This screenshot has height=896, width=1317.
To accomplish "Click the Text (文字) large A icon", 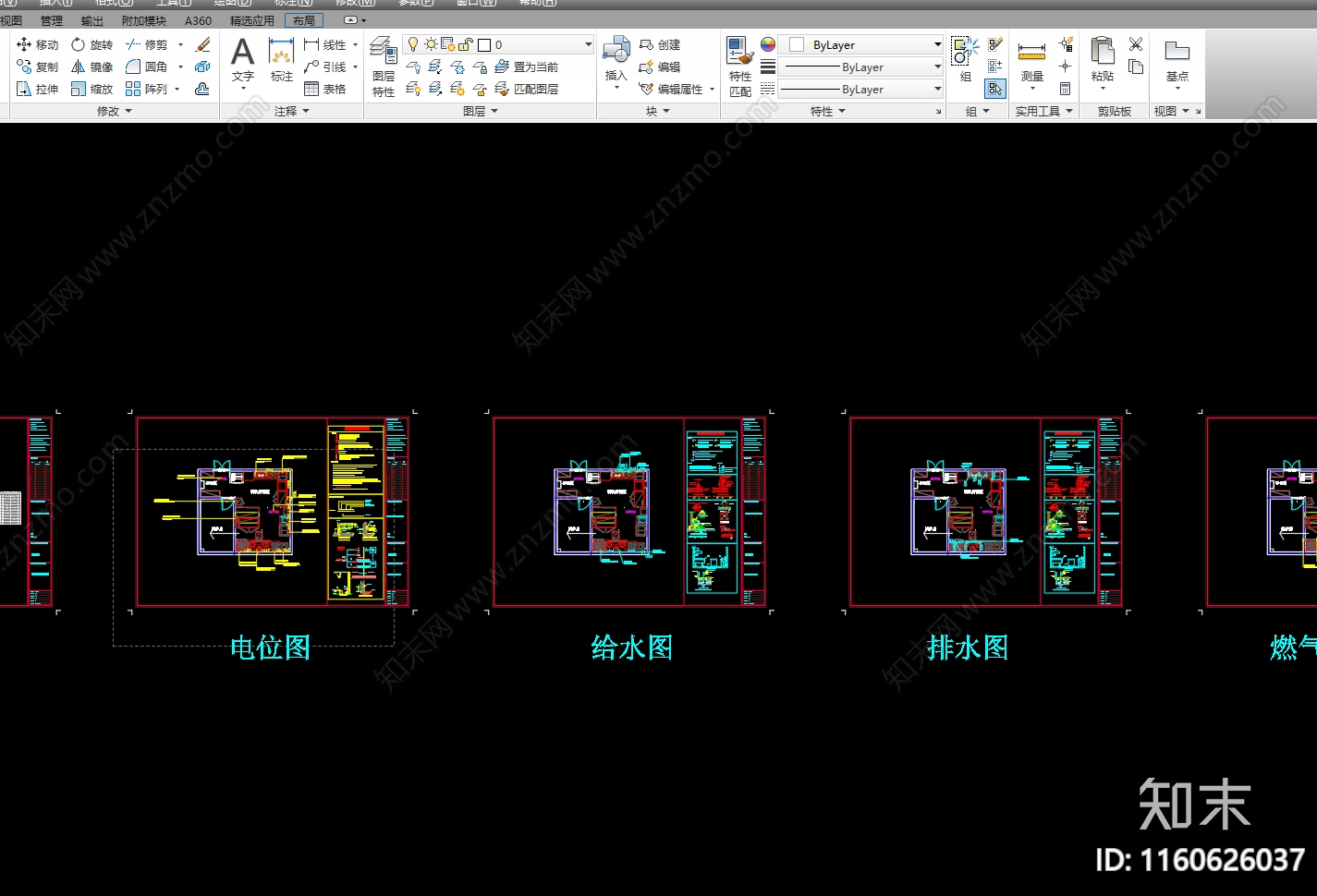I will (x=242, y=53).
